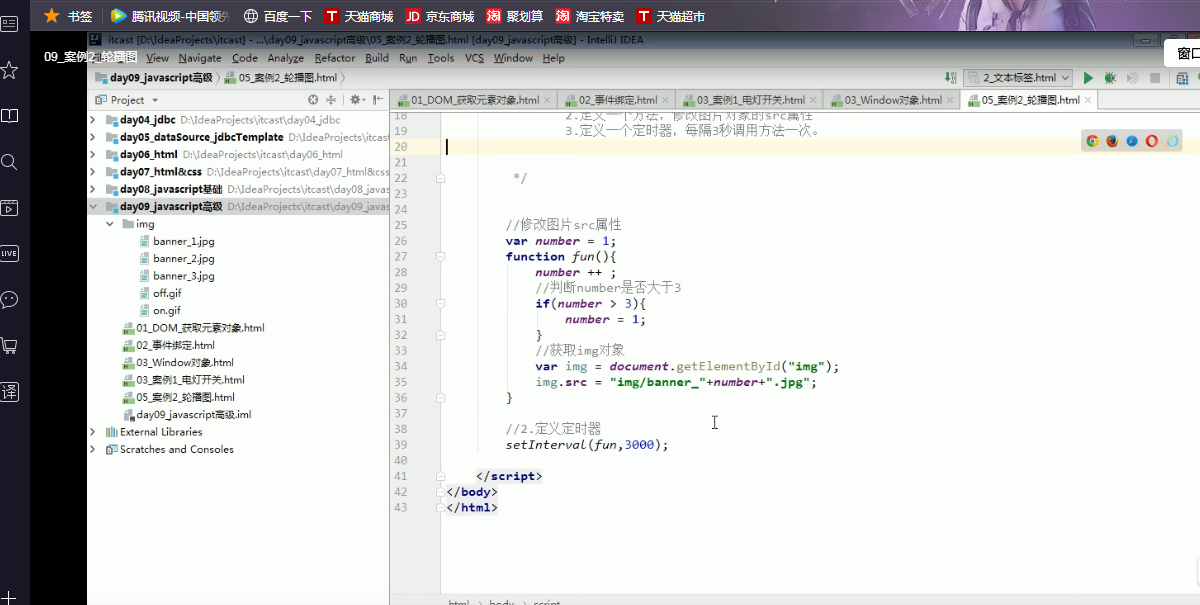Click the video icon in the left browser sidebar
Screen dimensions: 1200x605
[x=9, y=208]
